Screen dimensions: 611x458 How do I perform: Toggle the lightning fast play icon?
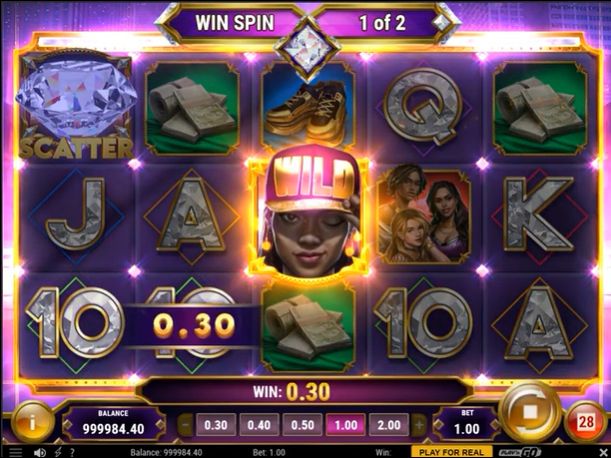[x=58, y=453]
